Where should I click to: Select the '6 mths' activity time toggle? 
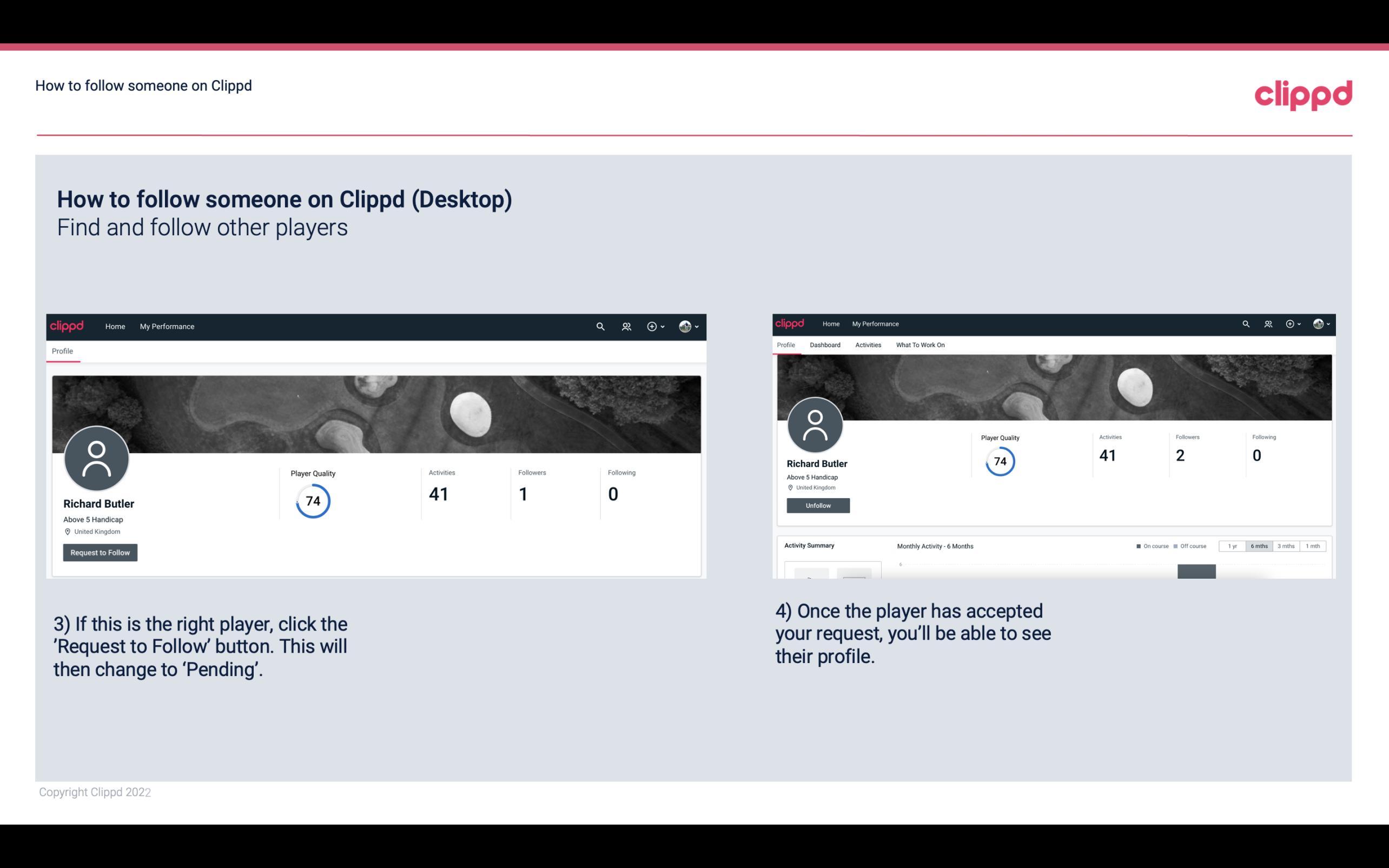click(x=1258, y=545)
